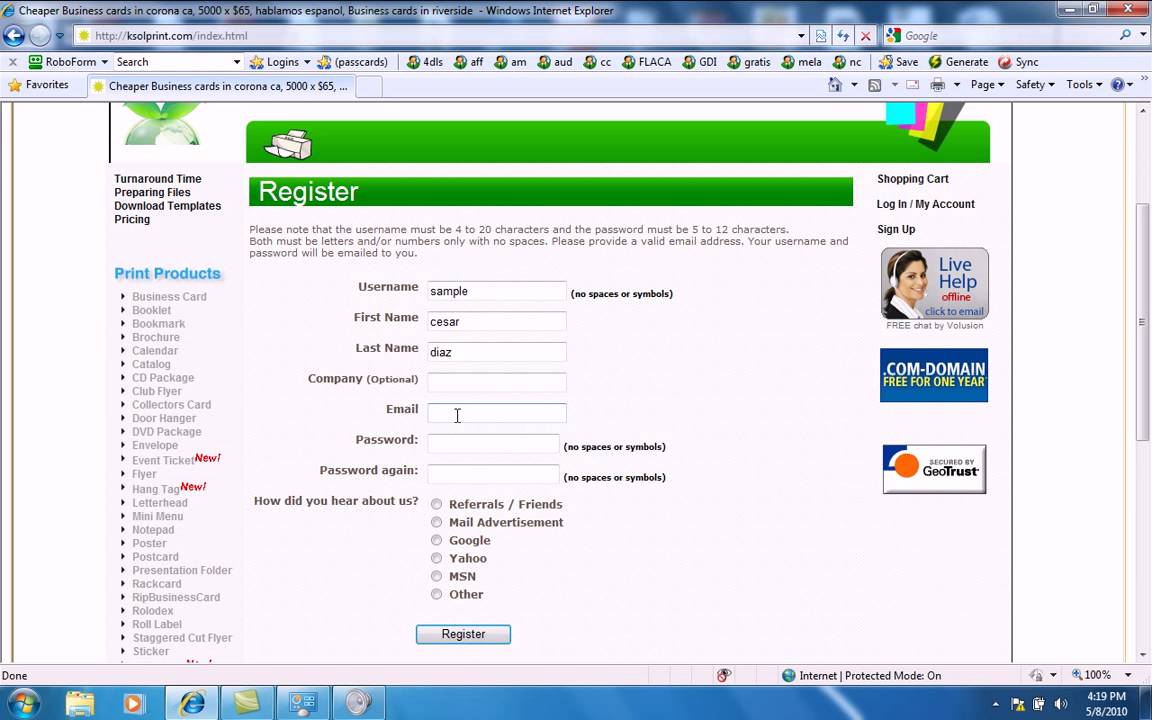This screenshot has height=720, width=1152.
Task: Click the GDI passcard shortcut
Action: [699, 62]
